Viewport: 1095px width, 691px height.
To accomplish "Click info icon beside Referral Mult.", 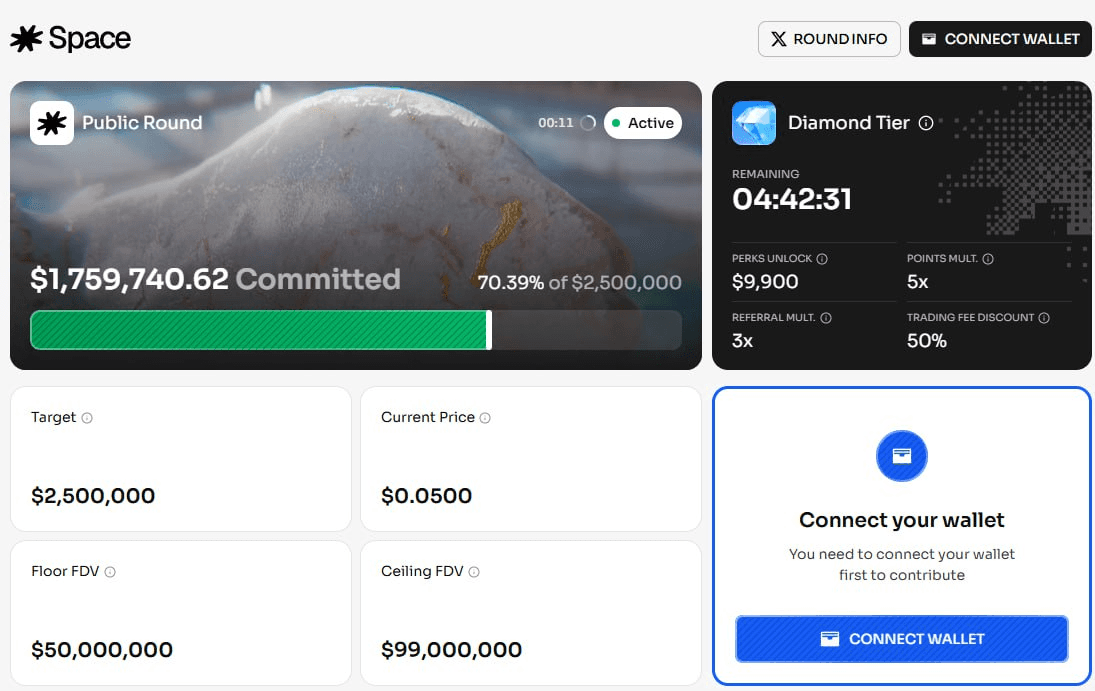I will 826,318.
